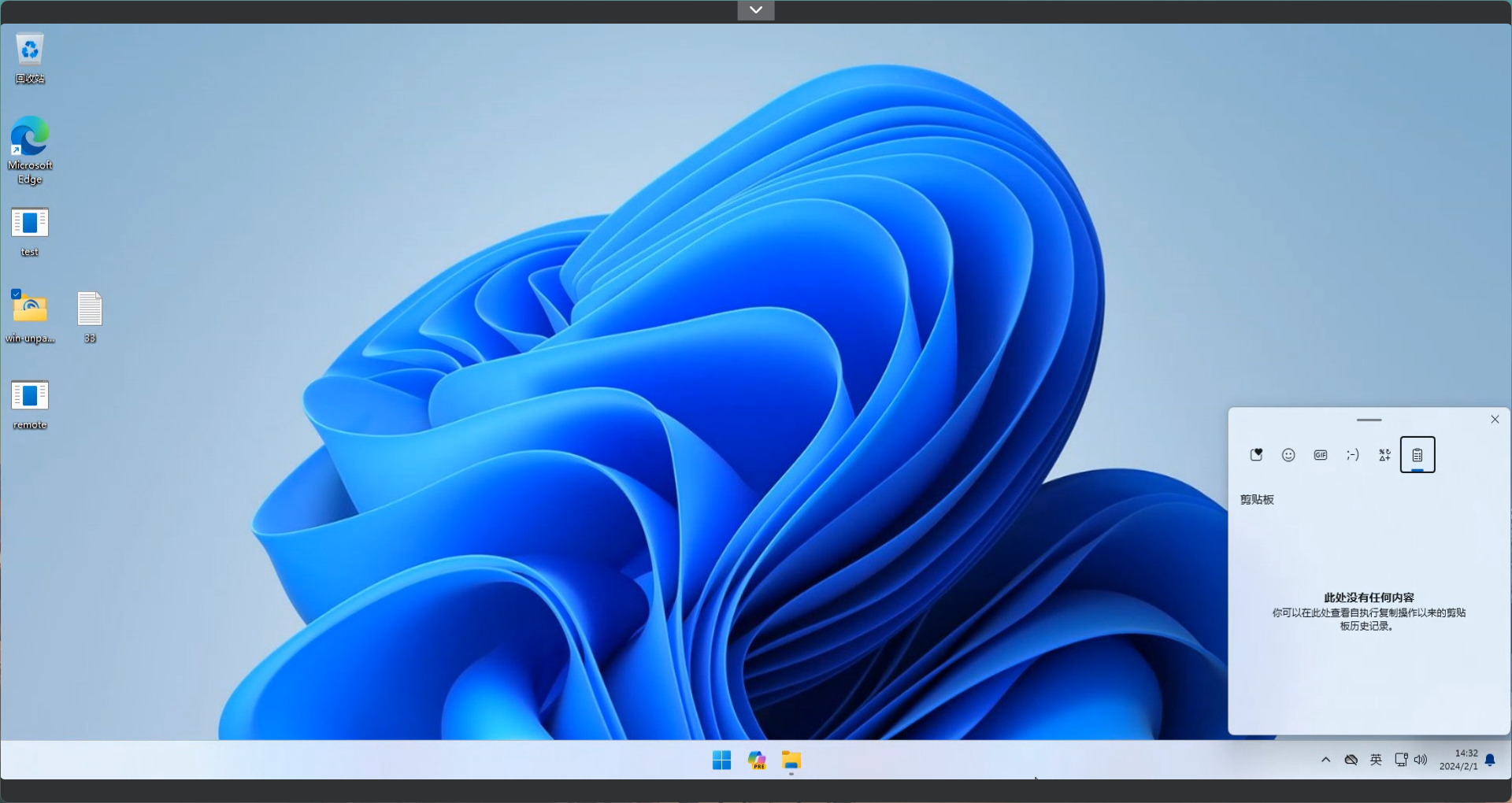Switch to the GIF tab
1512x803 pixels.
(x=1321, y=454)
